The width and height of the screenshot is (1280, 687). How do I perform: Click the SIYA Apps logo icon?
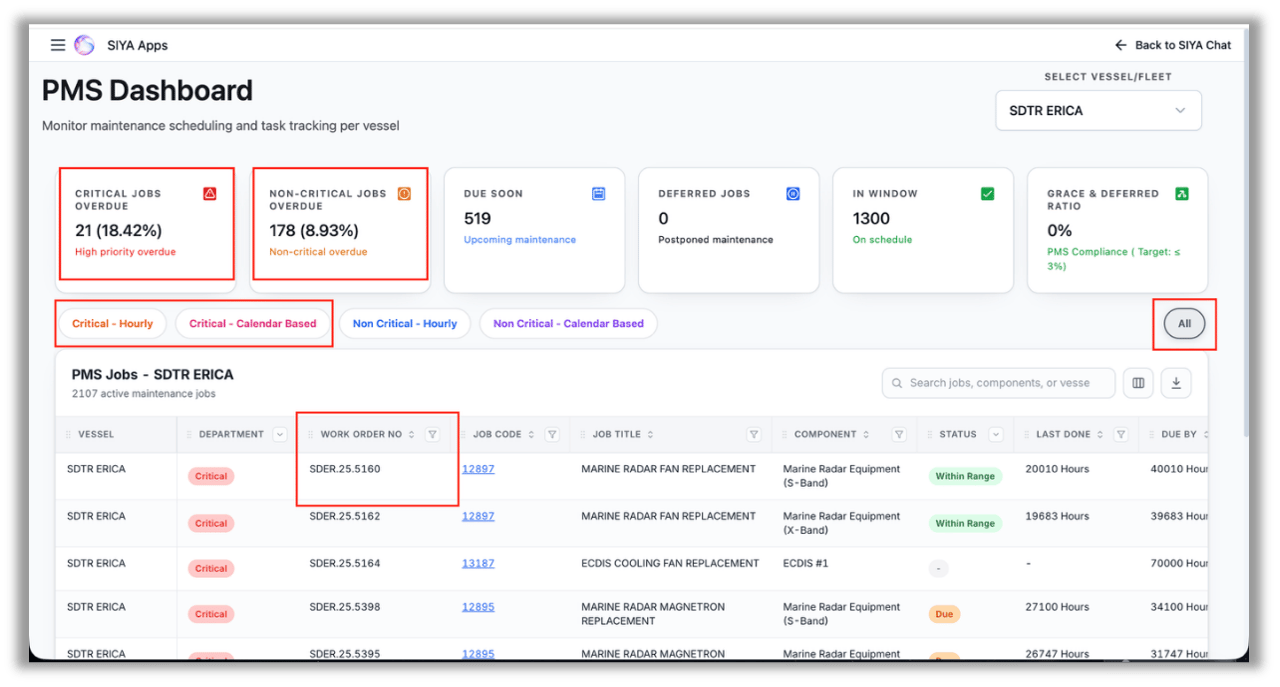[85, 45]
